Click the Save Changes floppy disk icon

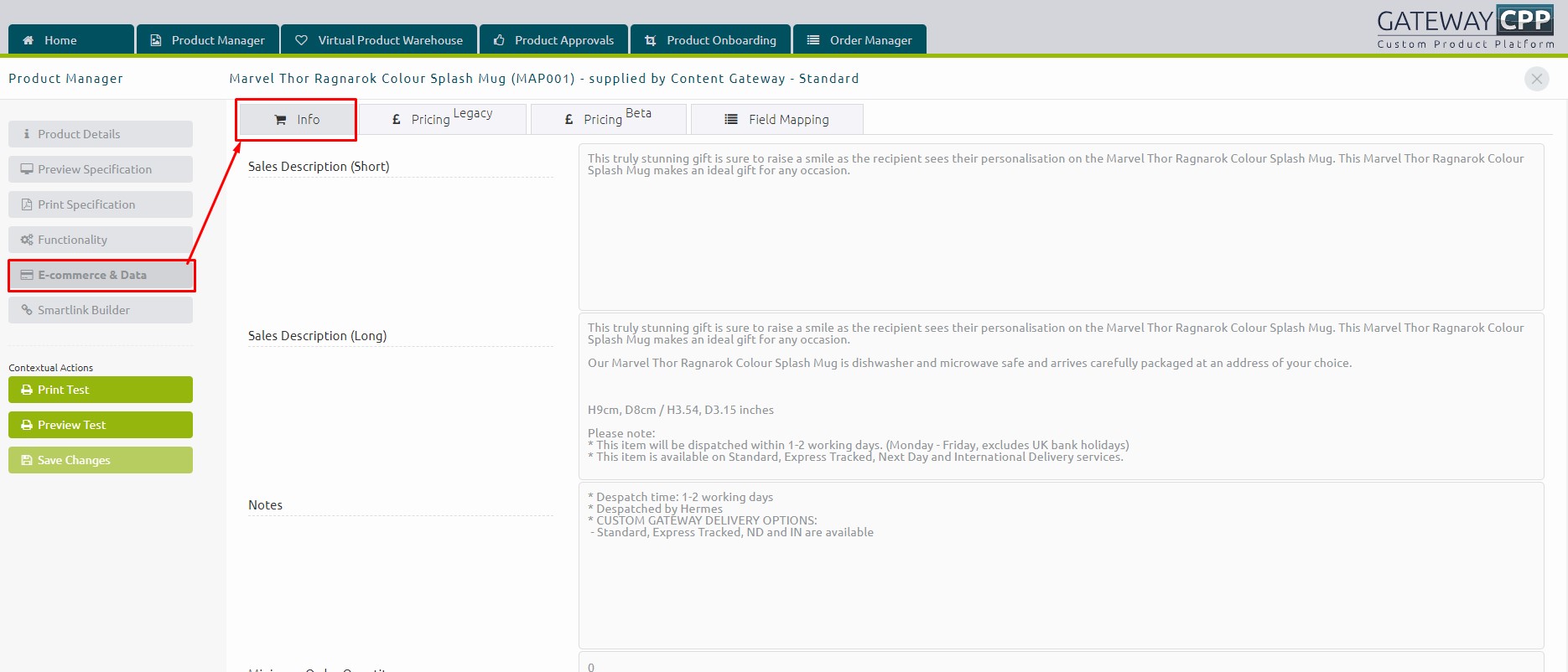tap(27, 460)
